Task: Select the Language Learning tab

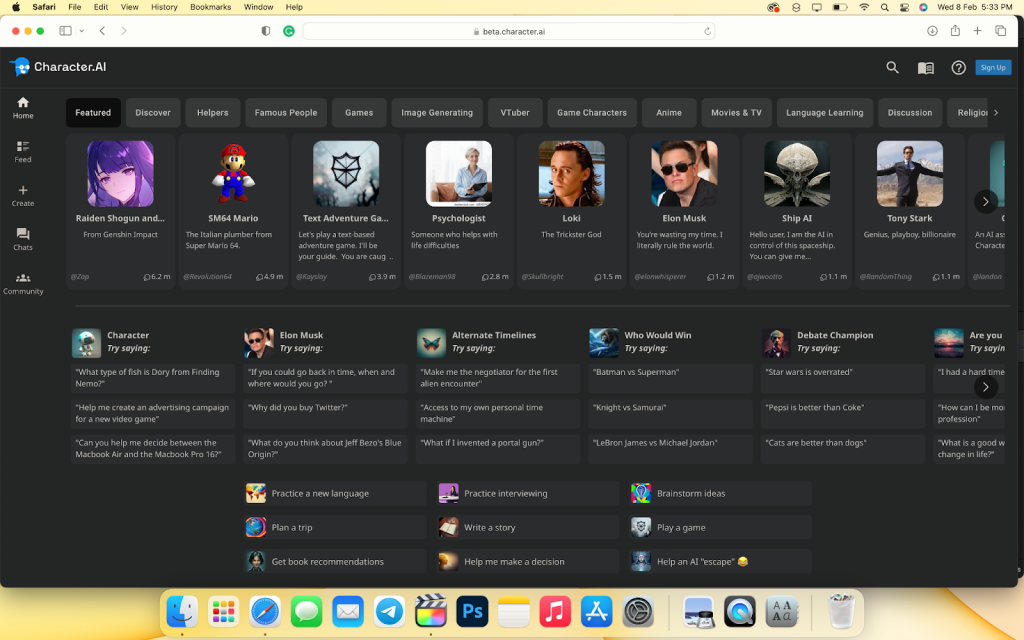Action: click(824, 113)
